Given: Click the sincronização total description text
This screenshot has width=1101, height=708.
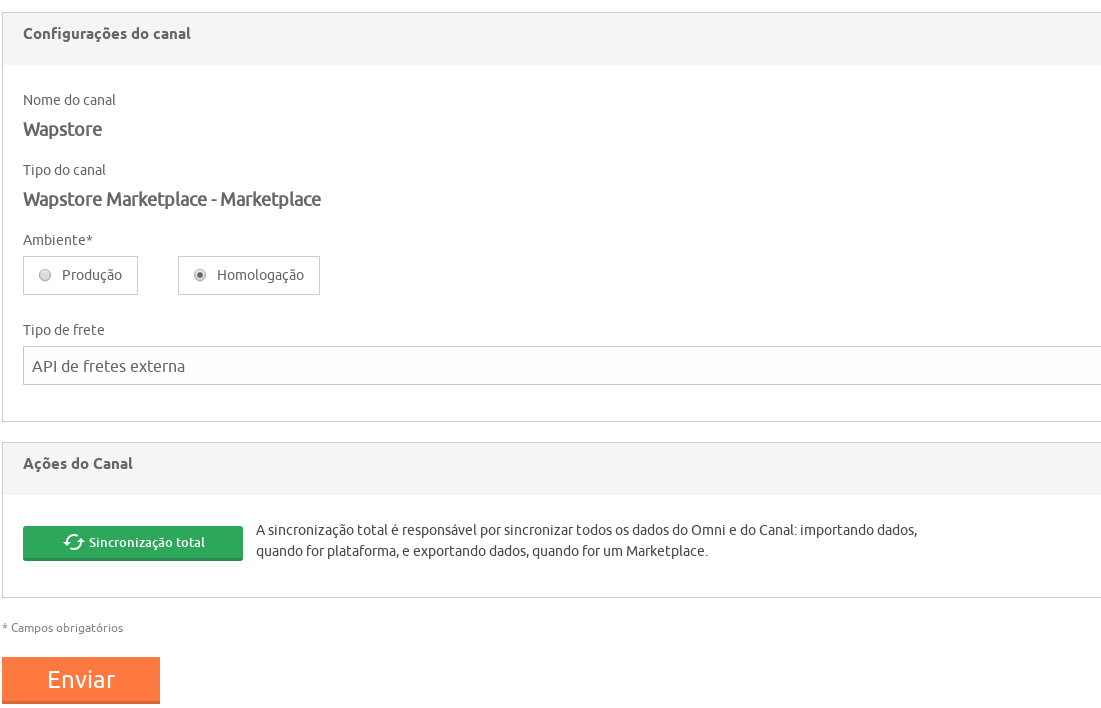Looking at the screenshot, I should pos(586,541).
